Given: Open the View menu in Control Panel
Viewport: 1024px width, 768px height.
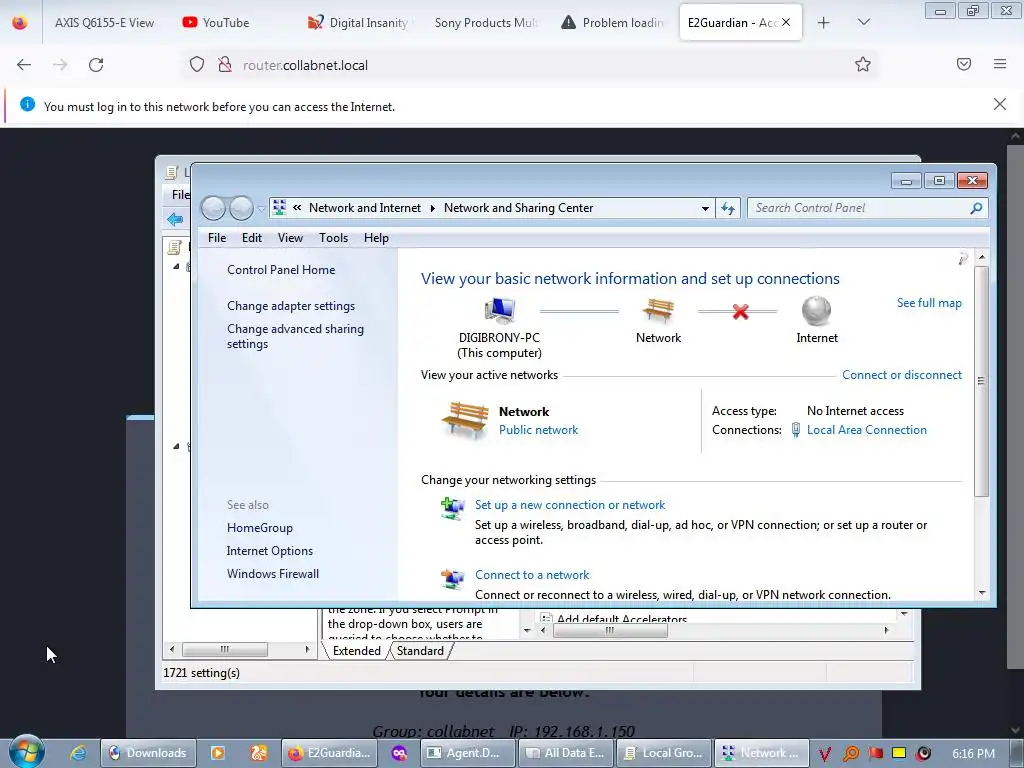Looking at the screenshot, I should [x=290, y=238].
